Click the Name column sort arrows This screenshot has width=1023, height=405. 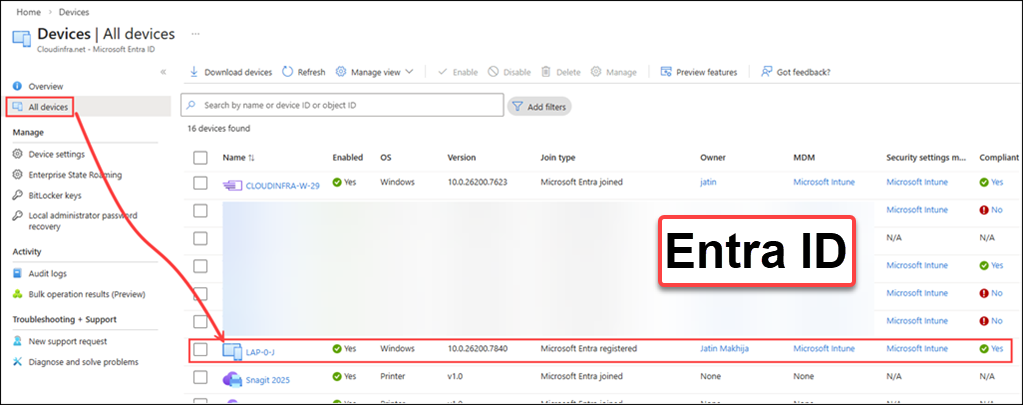[252, 158]
